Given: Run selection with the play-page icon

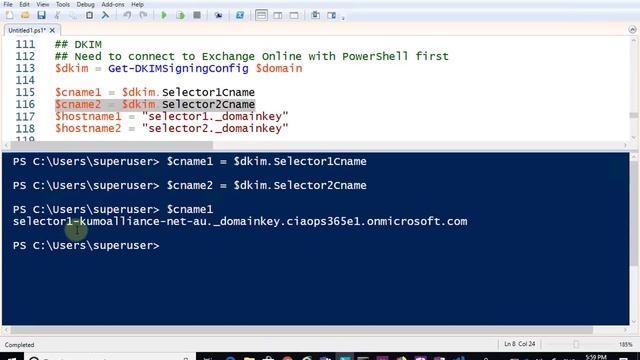Looking at the screenshot, I should point(180,16).
